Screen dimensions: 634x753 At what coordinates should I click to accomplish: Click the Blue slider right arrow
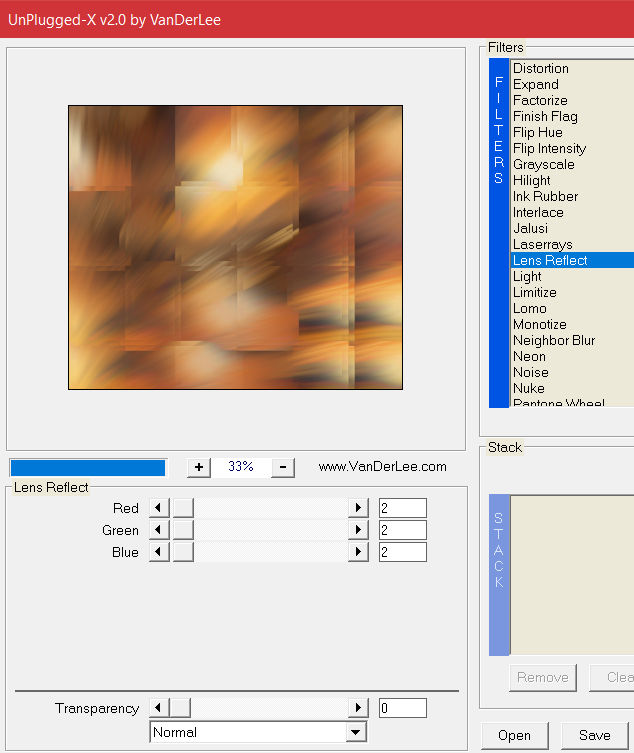coord(358,552)
